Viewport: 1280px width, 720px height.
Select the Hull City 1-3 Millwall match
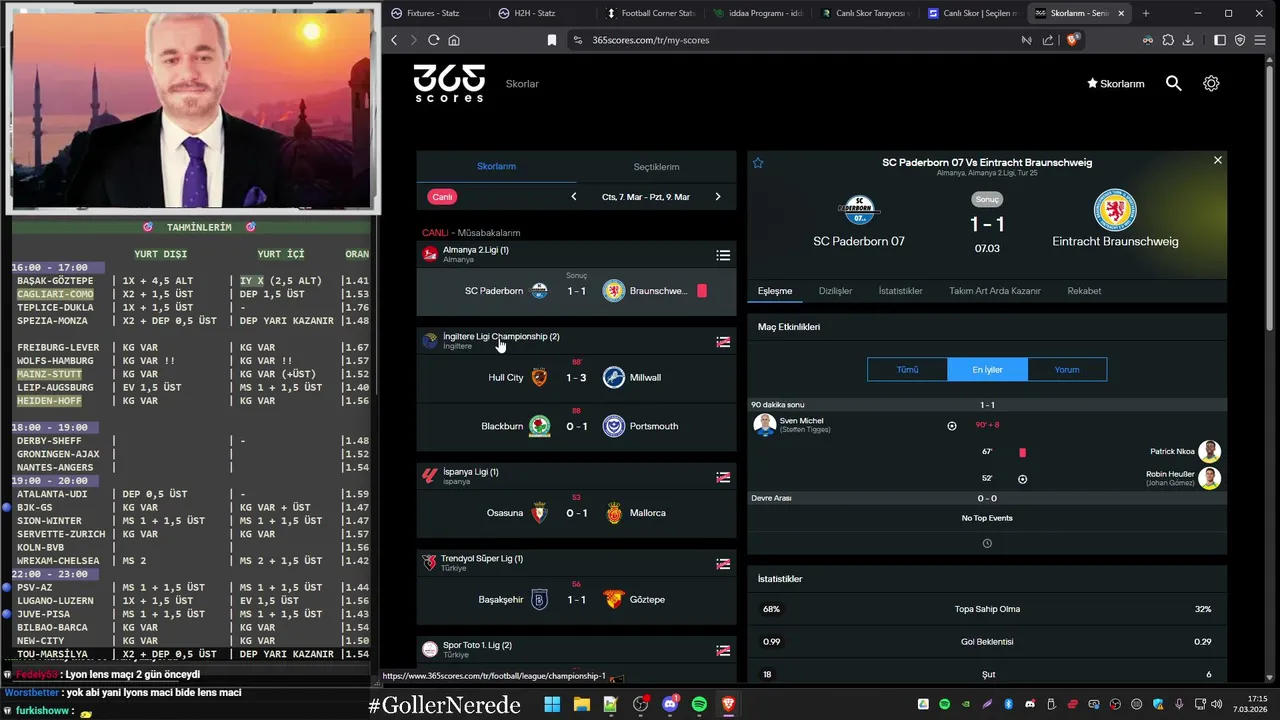[576, 377]
